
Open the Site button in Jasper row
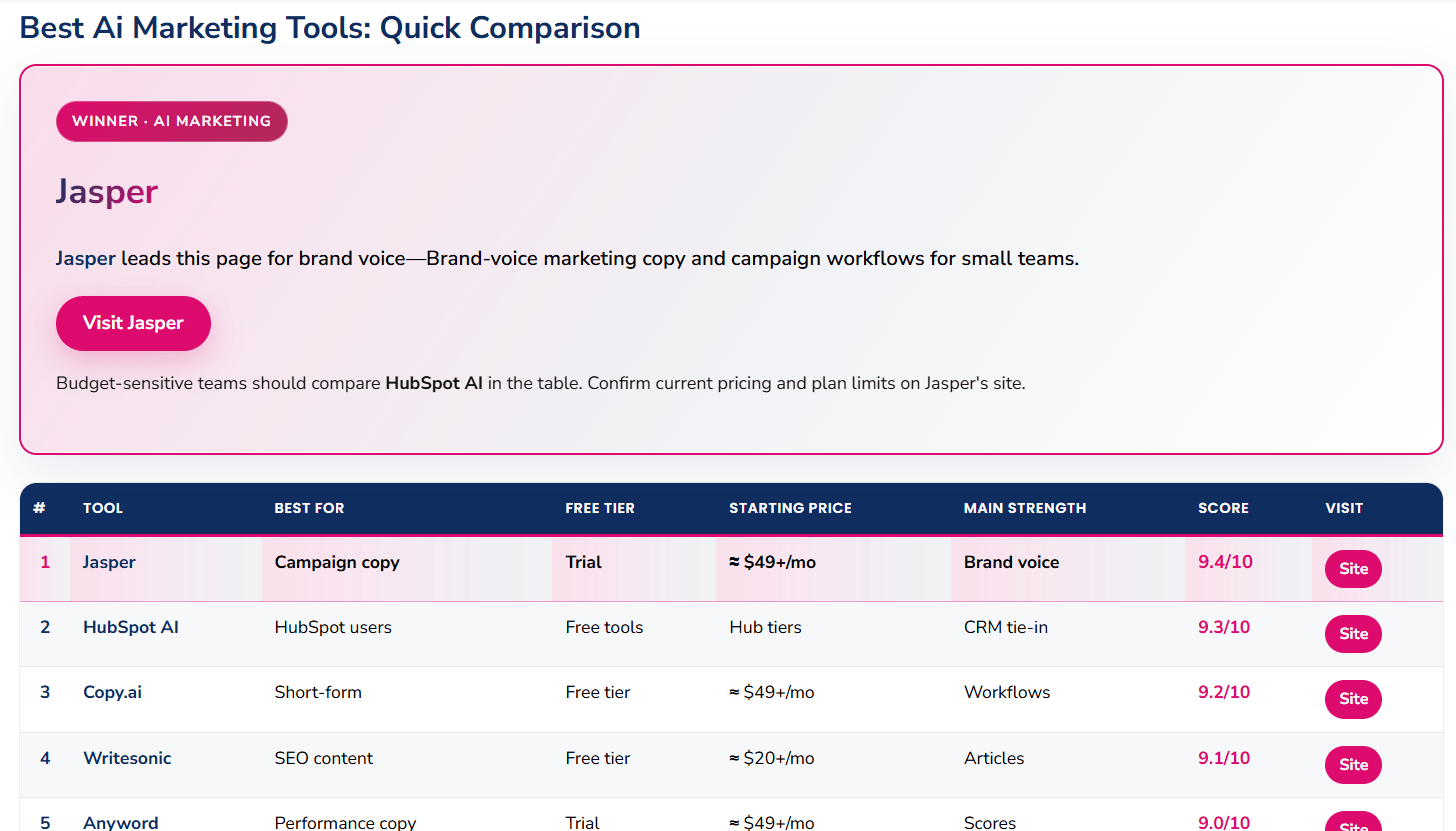(1353, 569)
